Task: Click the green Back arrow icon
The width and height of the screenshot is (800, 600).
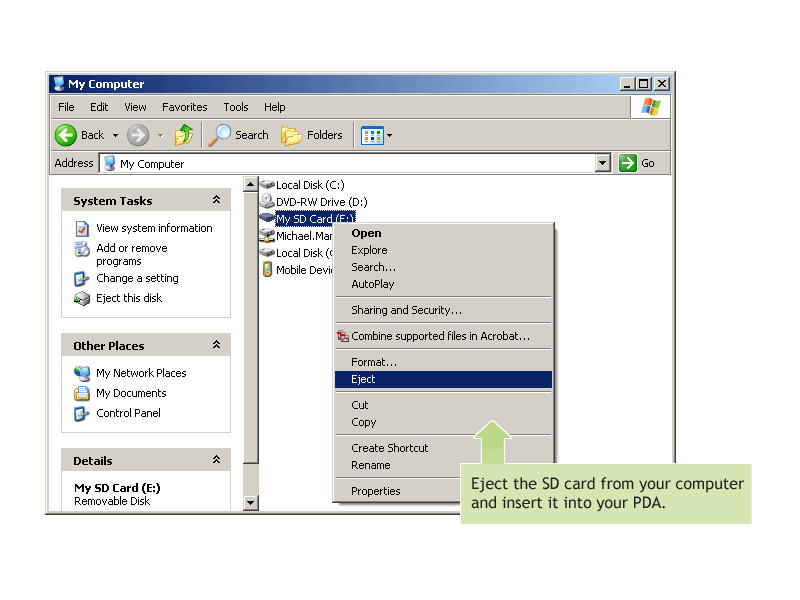Action: [x=66, y=135]
